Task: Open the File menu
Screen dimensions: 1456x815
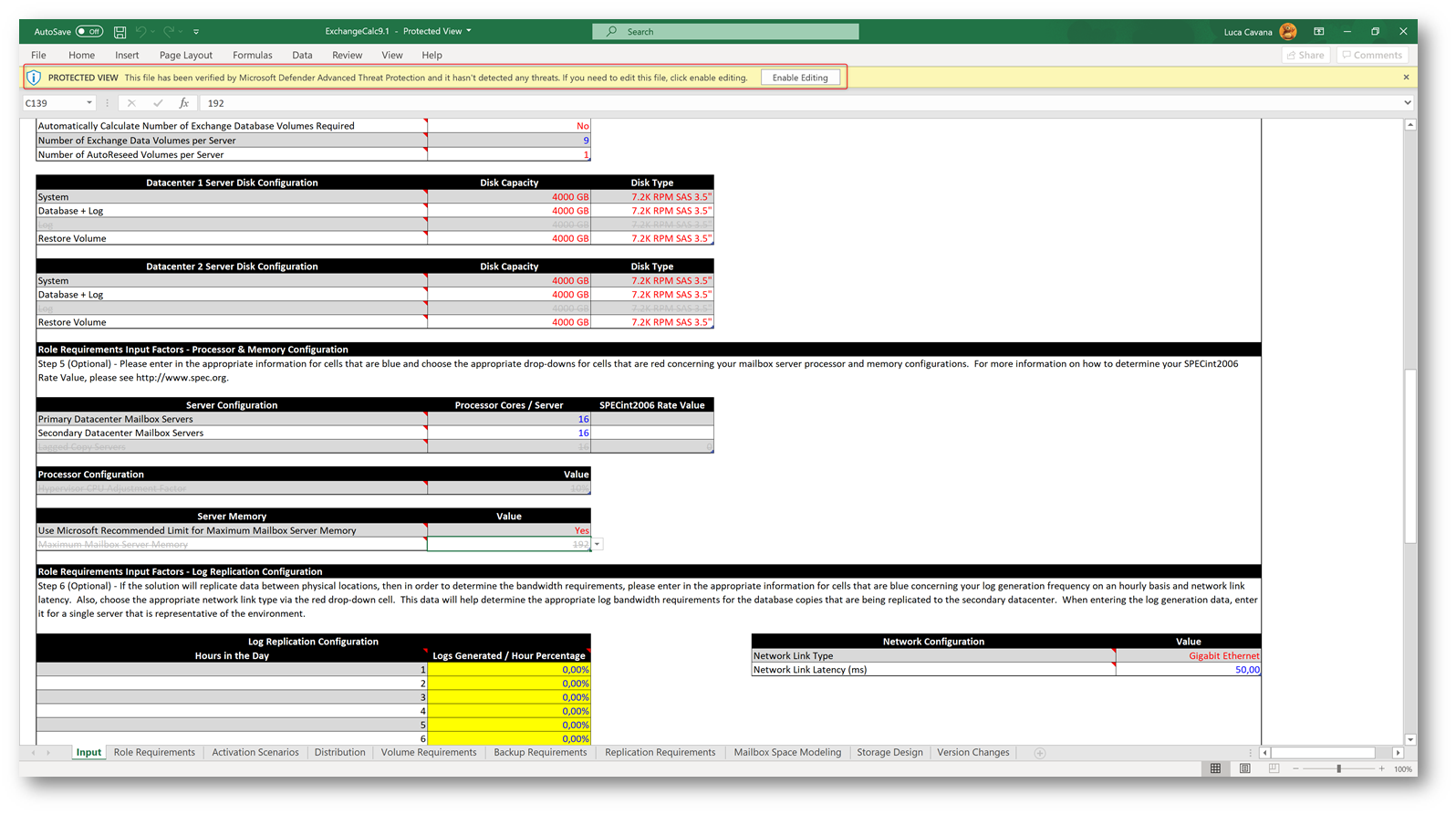Action: [38, 56]
